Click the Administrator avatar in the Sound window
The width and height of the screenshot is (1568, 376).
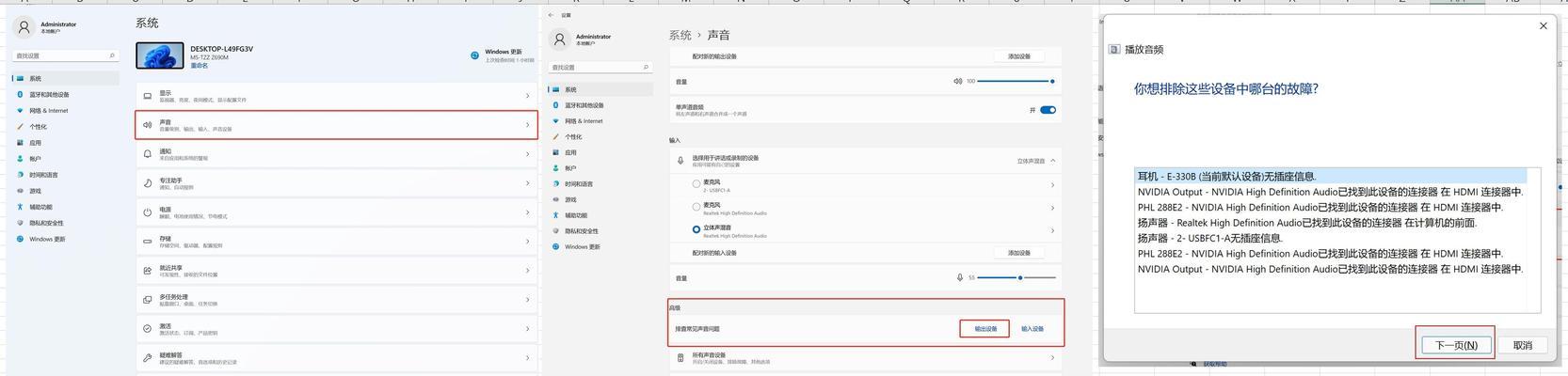(560, 39)
